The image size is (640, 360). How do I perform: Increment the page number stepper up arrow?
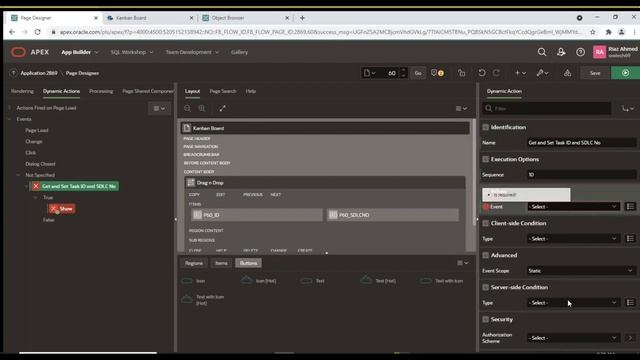pyautogui.click(x=404, y=70)
